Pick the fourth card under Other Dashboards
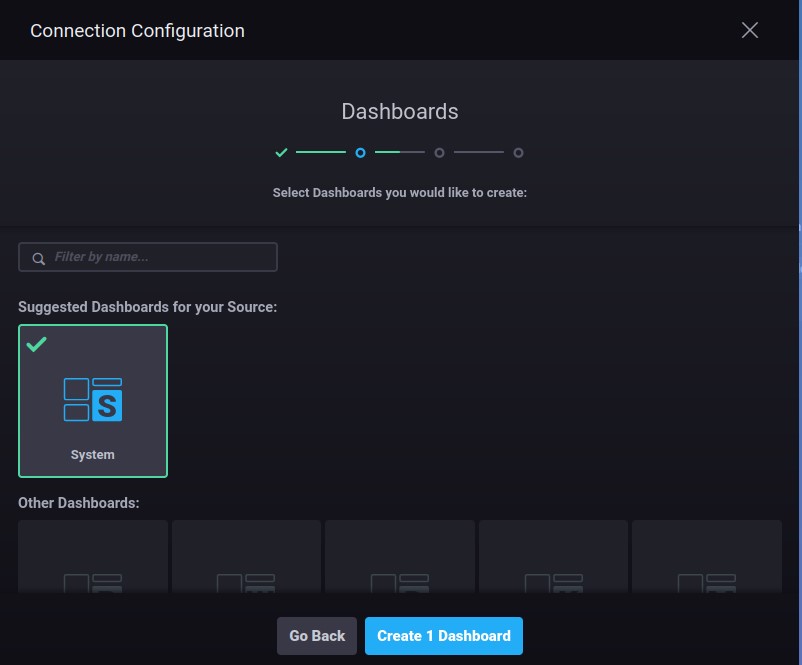Screen dimensions: 802x665 [x=553, y=557]
